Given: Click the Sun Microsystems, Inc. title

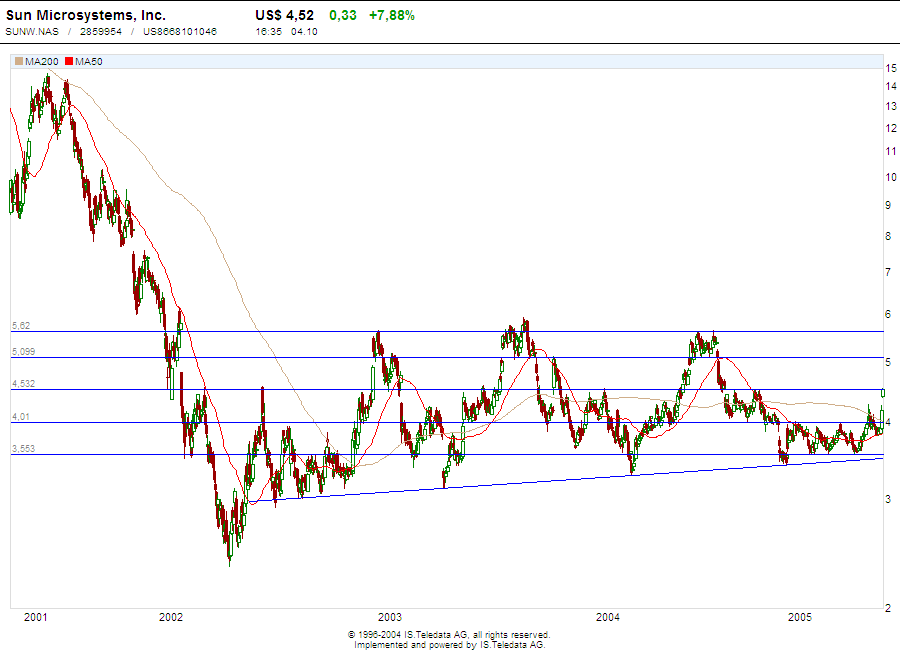Looking at the screenshot, I should [86, 16].
